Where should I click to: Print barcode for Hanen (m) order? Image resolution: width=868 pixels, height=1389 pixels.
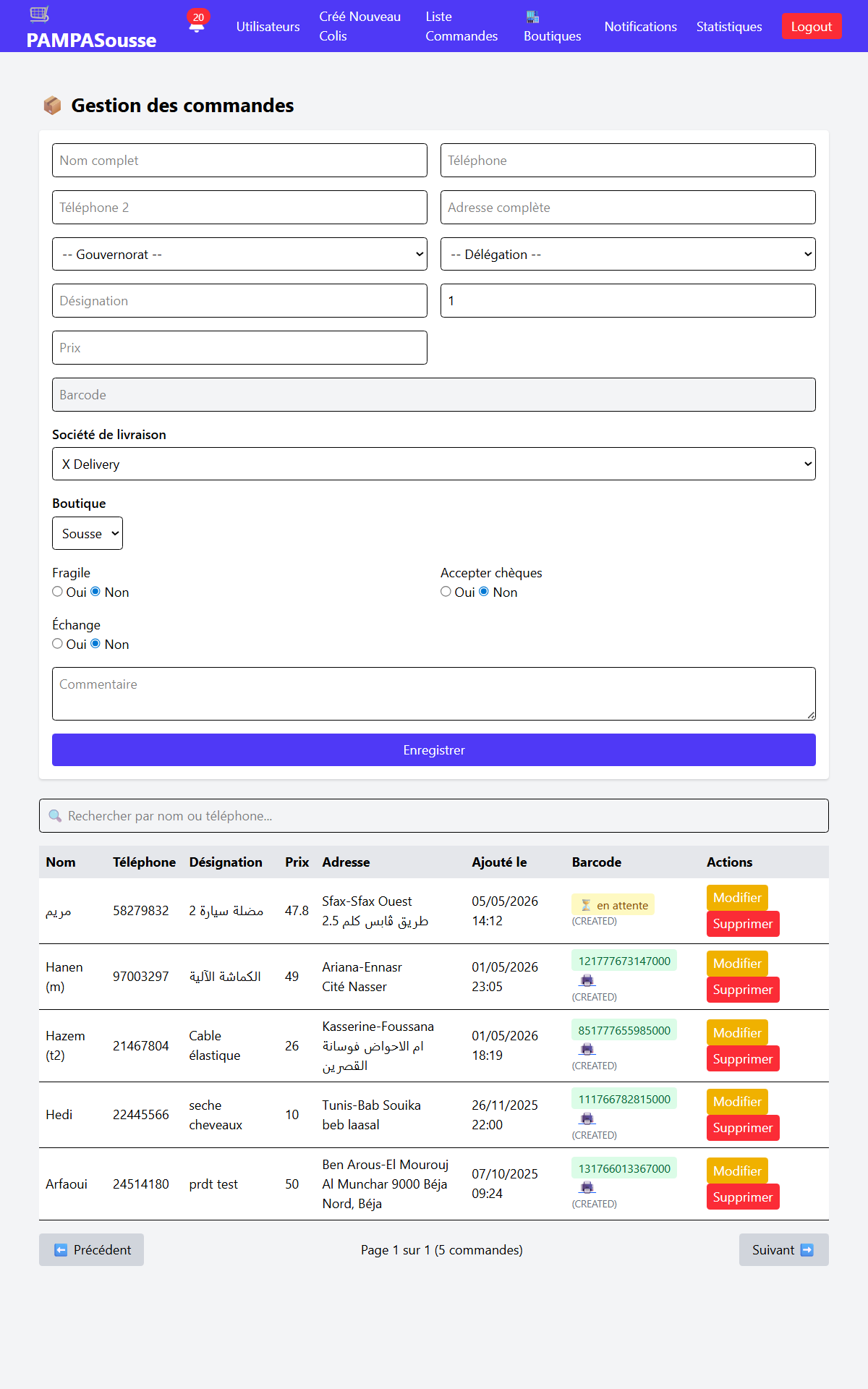[x=587, y=980]
